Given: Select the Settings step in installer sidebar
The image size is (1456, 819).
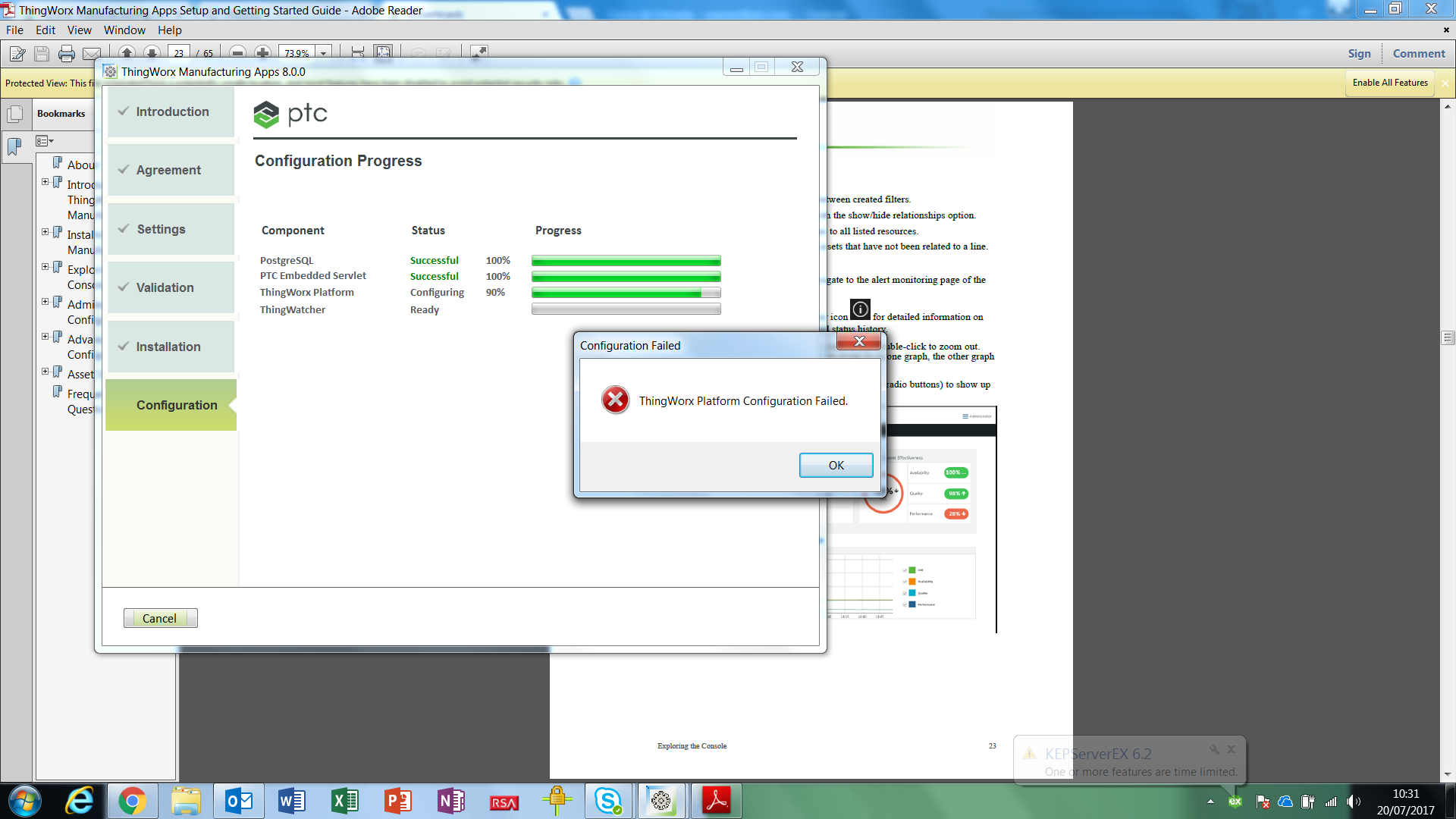Looking at the screenshot, I should [x=171, y=229].
